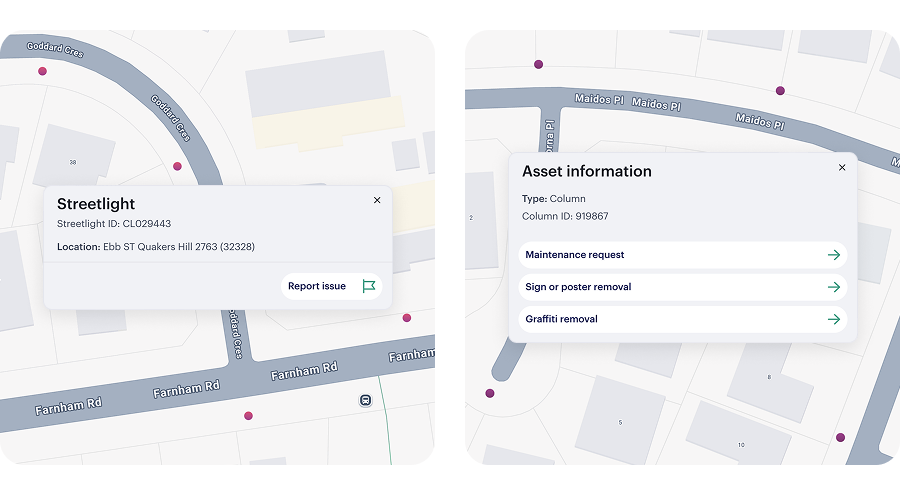Image resolution: width=900 pixels, height=495 pixels.
Task: Select purple asset dot at cul-de-sac bottom left
Action: [x=490, y=393]
